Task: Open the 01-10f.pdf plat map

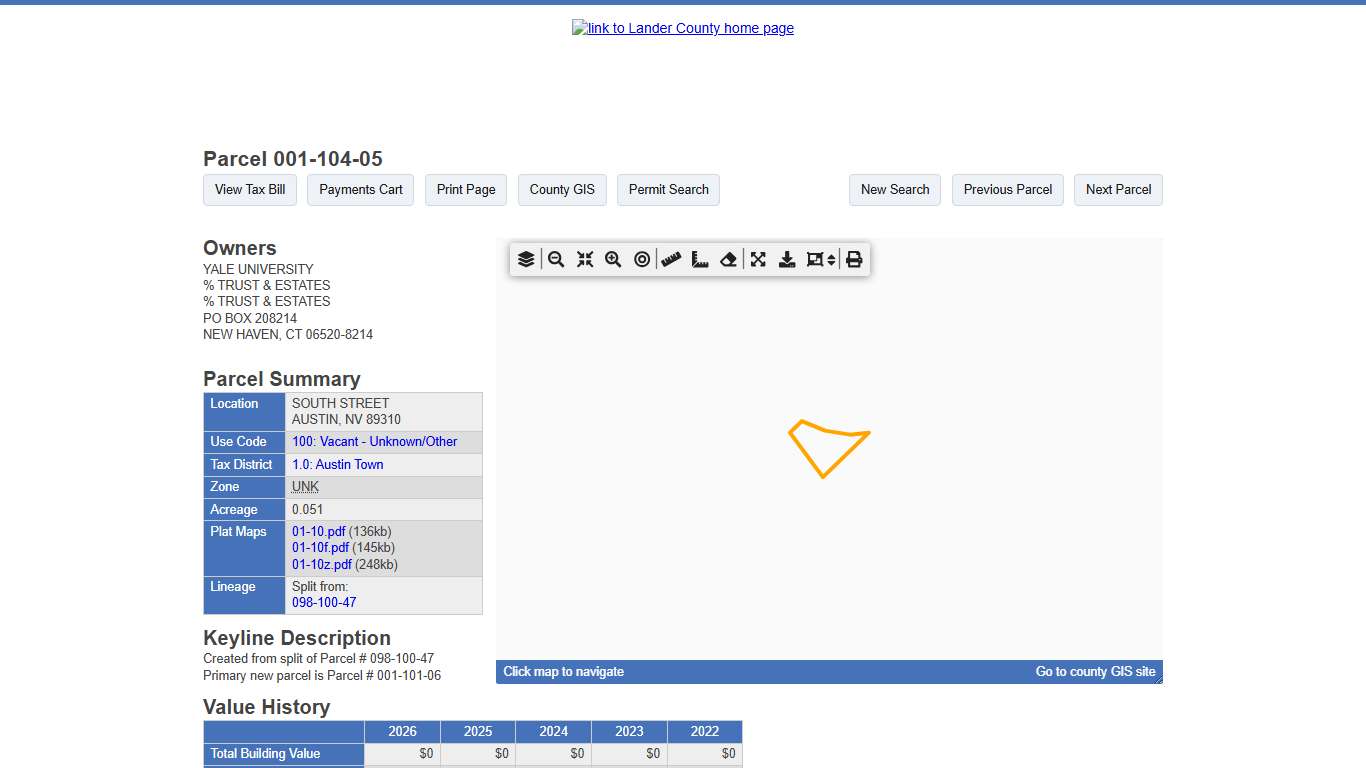Action: (x=320, y=548)
